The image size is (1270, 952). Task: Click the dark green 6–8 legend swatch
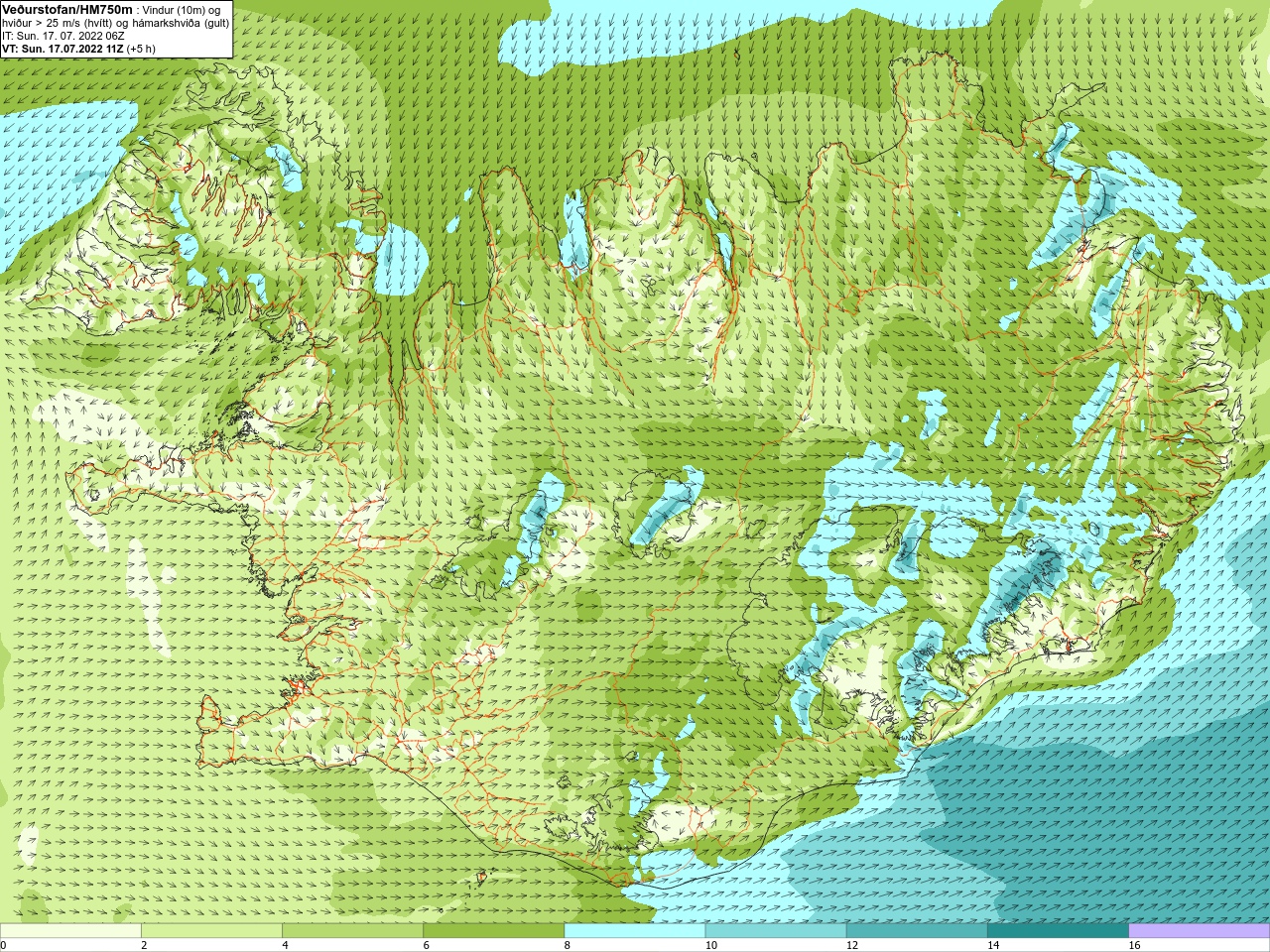(x=493, y=930)
